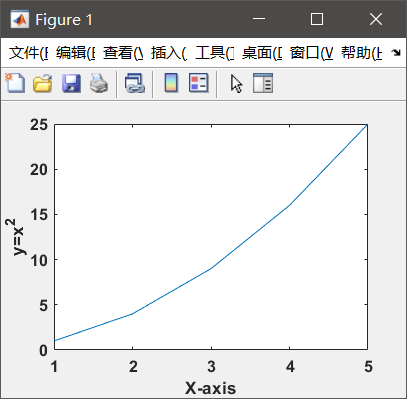Click the y-axis tick label 10
407x399 pixels.
tap(39, 260)
